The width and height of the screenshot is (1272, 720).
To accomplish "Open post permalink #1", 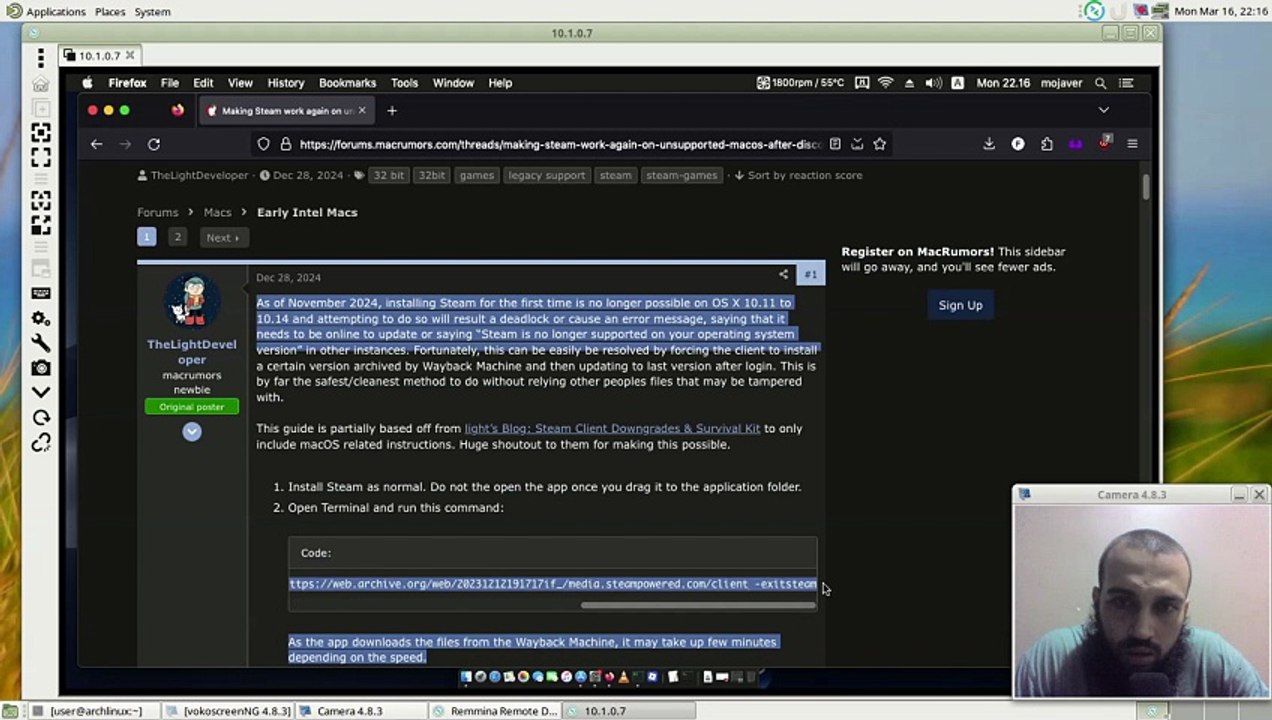I will [x=811, y=274].
